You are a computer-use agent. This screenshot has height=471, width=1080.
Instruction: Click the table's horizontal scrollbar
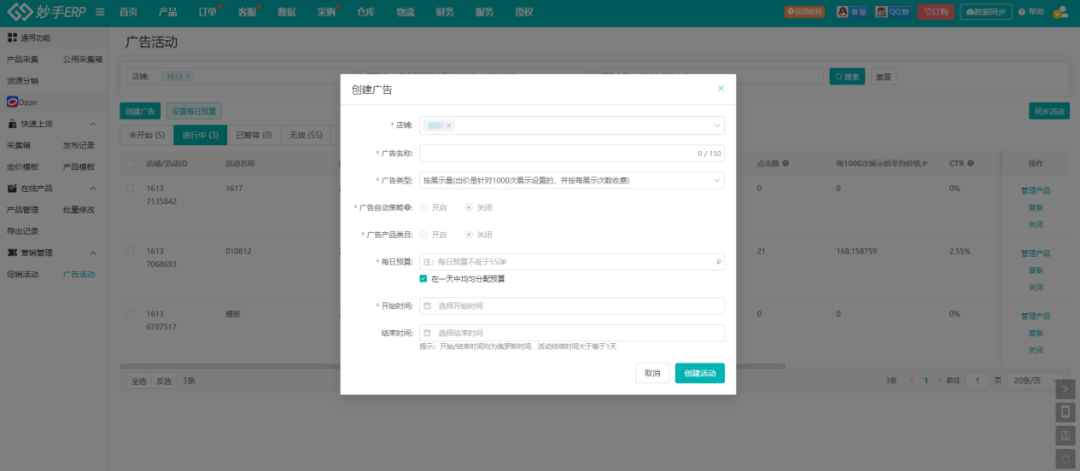tap(453, 366)
